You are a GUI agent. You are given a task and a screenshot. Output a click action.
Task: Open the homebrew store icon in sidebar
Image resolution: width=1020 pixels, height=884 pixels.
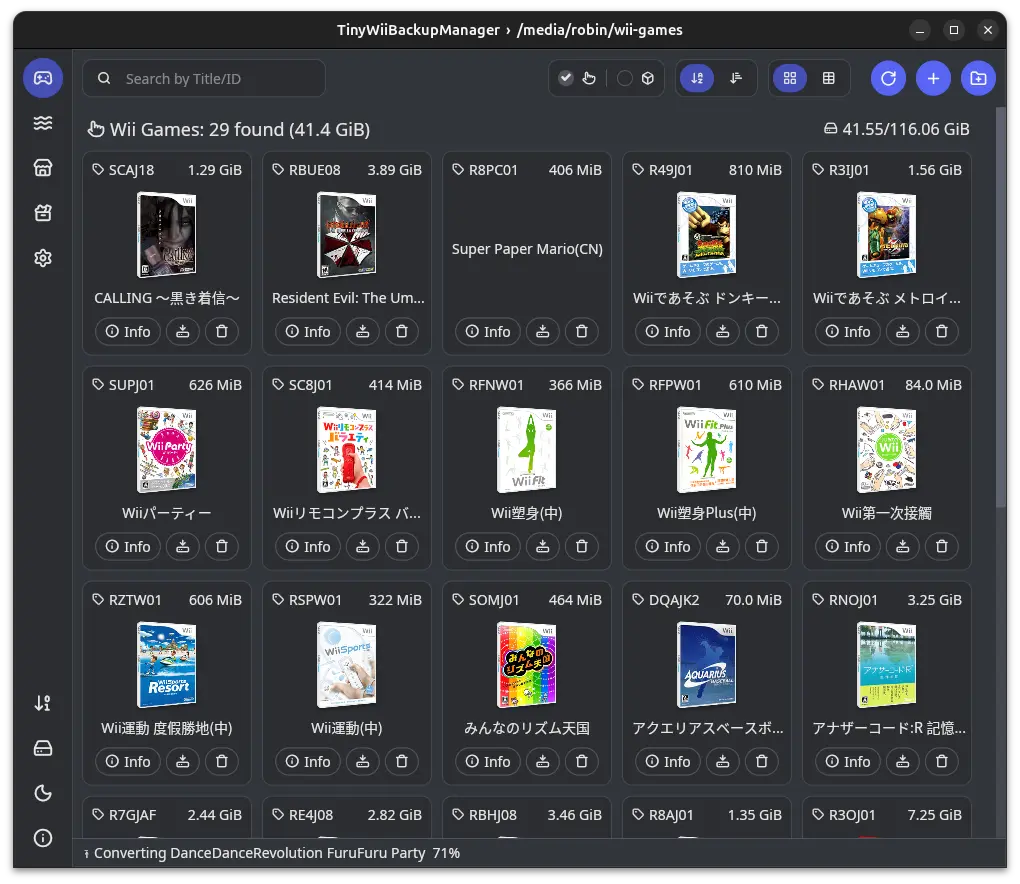43,168
